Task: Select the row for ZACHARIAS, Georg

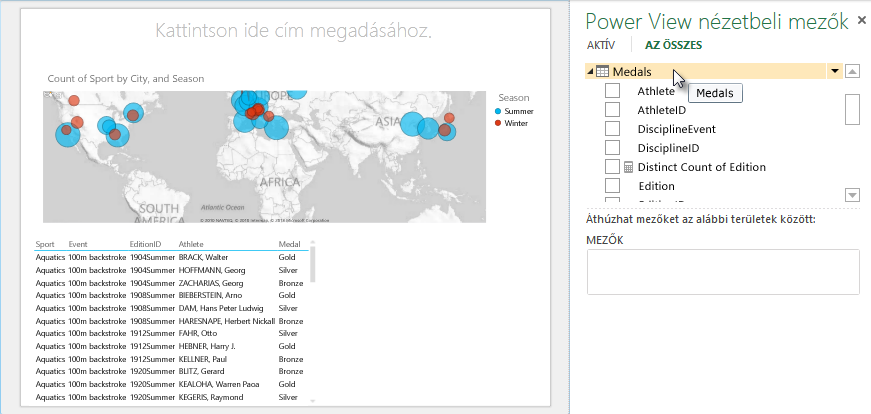Action: 169,283
